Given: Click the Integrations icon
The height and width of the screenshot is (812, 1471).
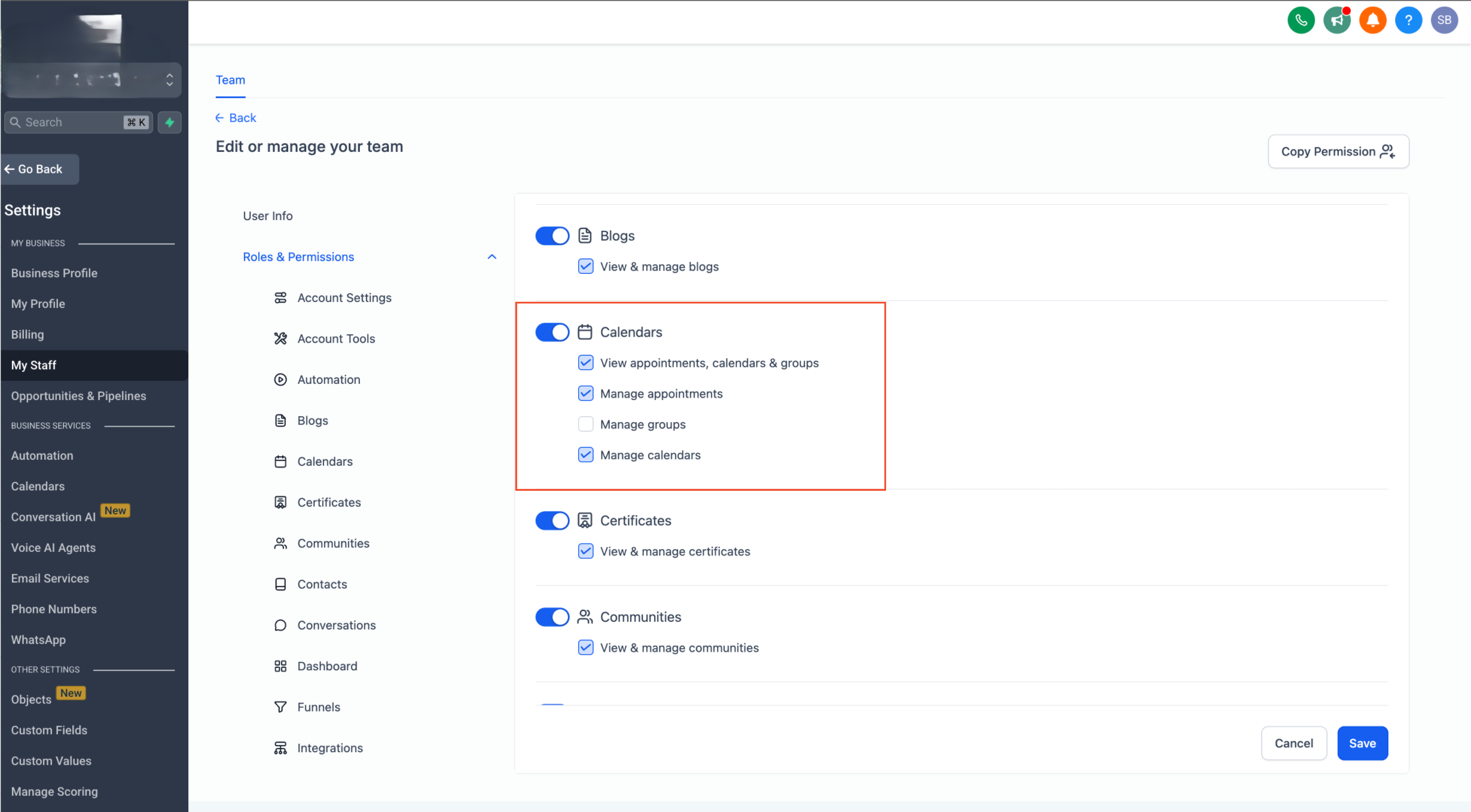Looking at the screenshot, I should [280, 748].
